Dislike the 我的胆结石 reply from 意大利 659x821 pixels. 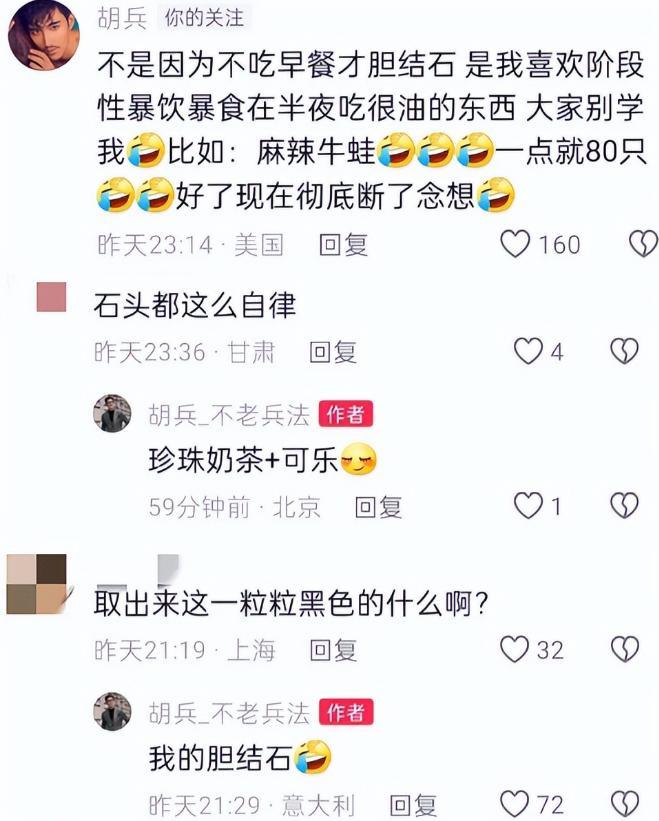point(624,804)
